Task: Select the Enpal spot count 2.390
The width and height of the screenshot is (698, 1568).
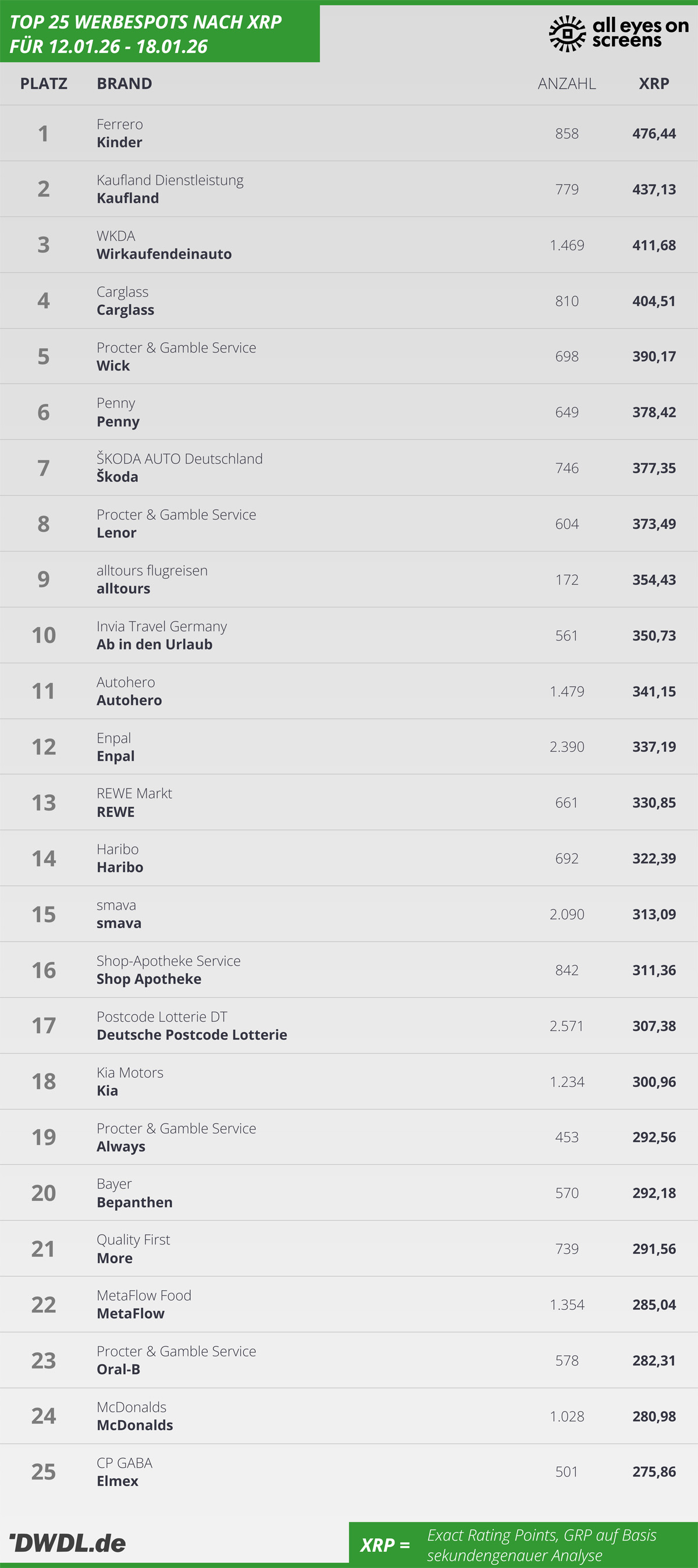Action: (567, 747)
